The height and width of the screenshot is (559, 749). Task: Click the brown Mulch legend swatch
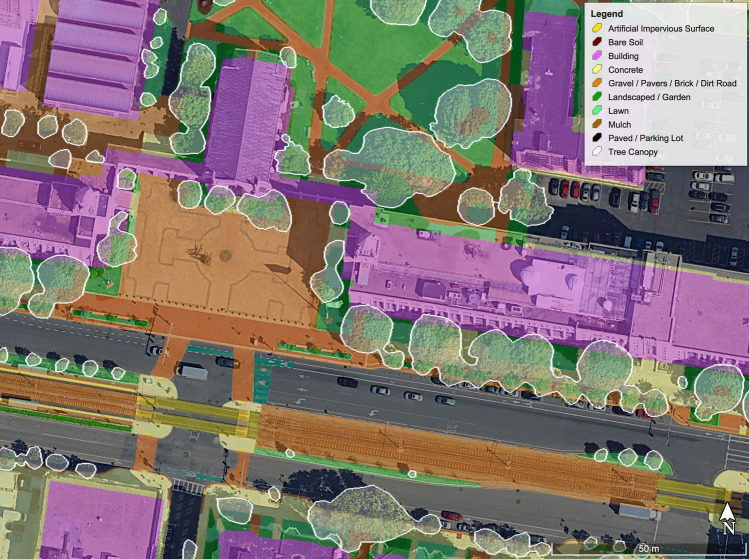tap(597, 125)
